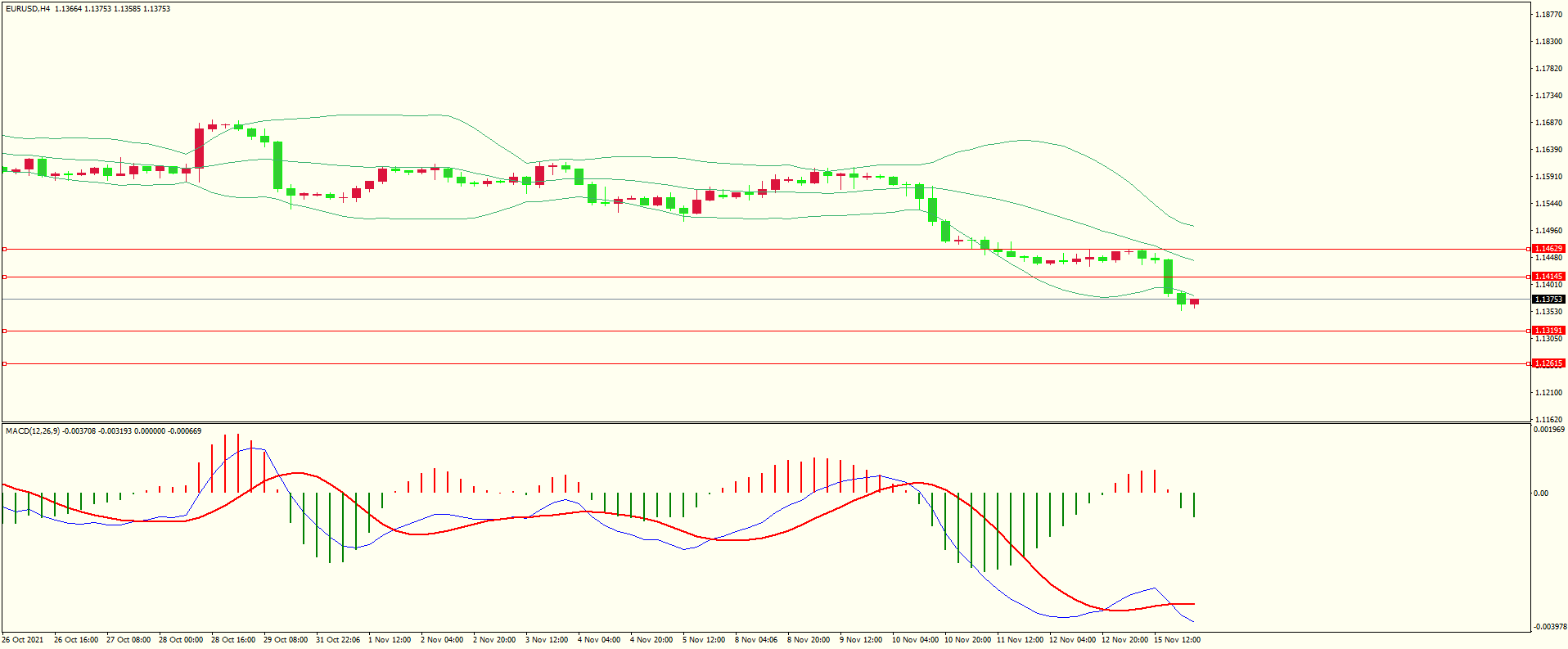
Task: Click the black 1.13753 current price label
Action: (x=1548, y=300)
